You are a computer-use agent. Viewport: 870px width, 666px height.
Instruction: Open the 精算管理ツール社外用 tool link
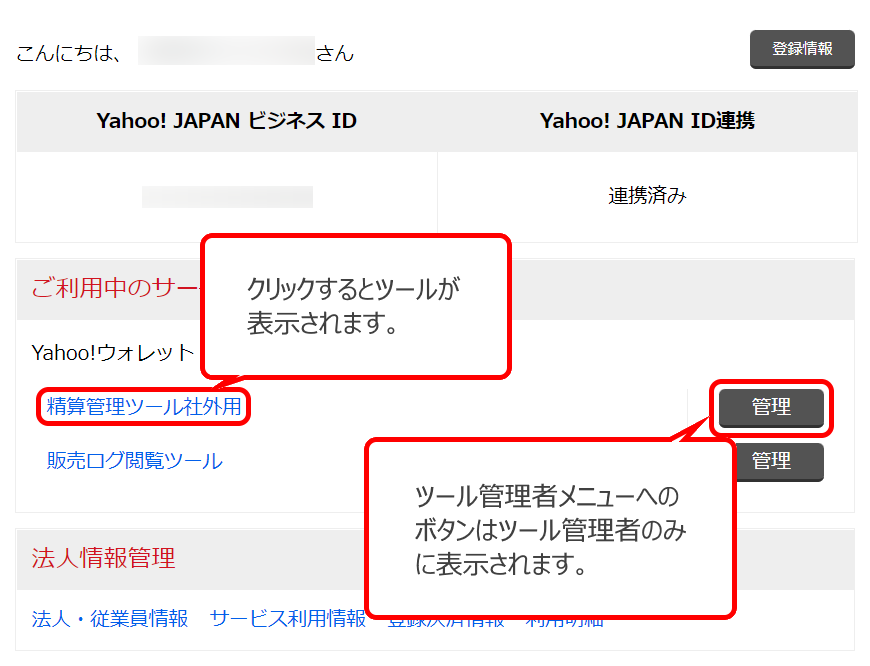click(141, 406)
